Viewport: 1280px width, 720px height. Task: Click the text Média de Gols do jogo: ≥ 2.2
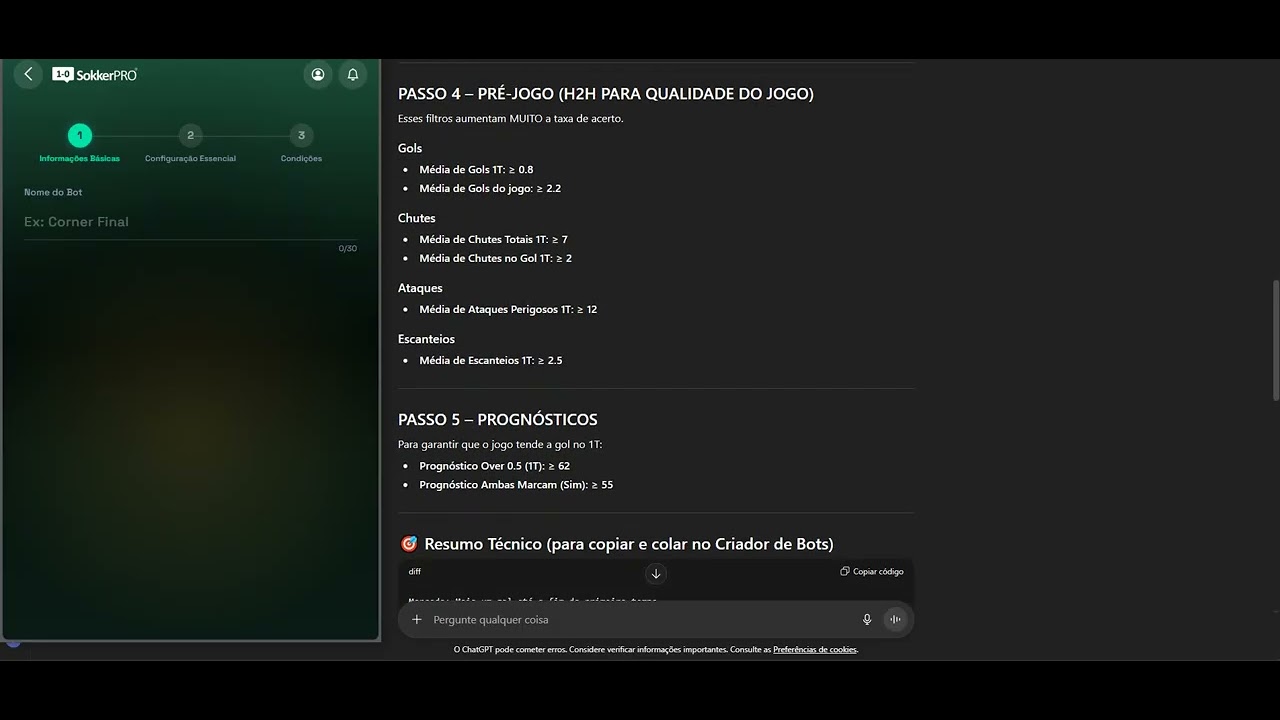[x=490, y=189]
